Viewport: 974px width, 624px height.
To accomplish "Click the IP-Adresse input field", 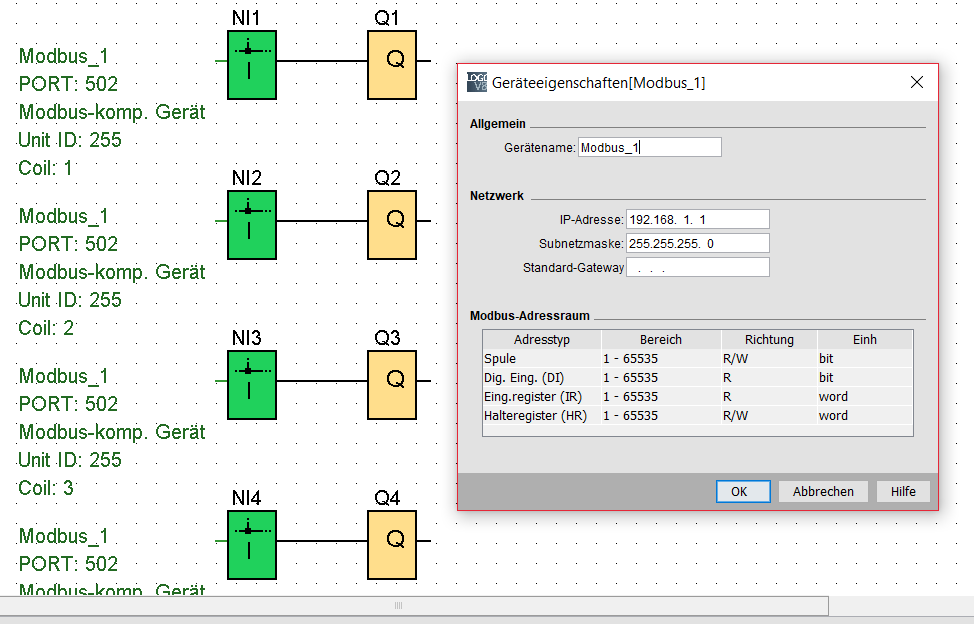I will [698, 219].
